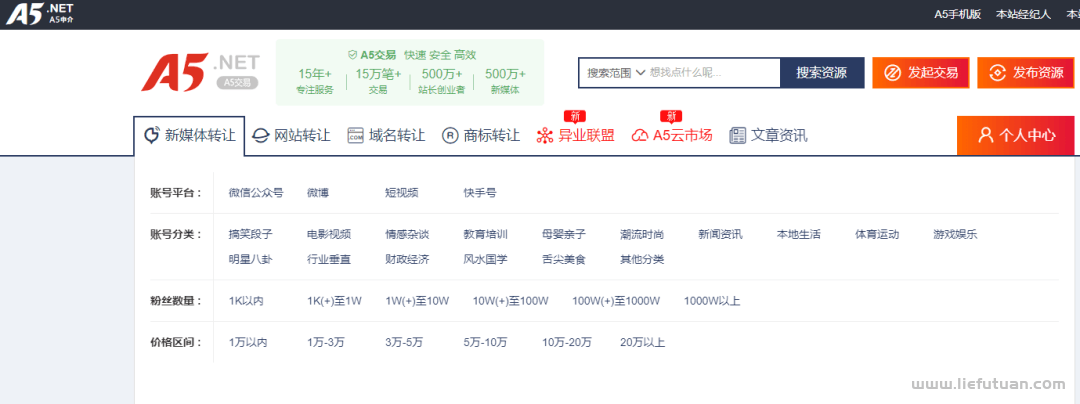The height and width of the screenshot is (404, 1080).
Task: Open A5云市场 tab
Action: pyautogui.click(x=672, y=136)
